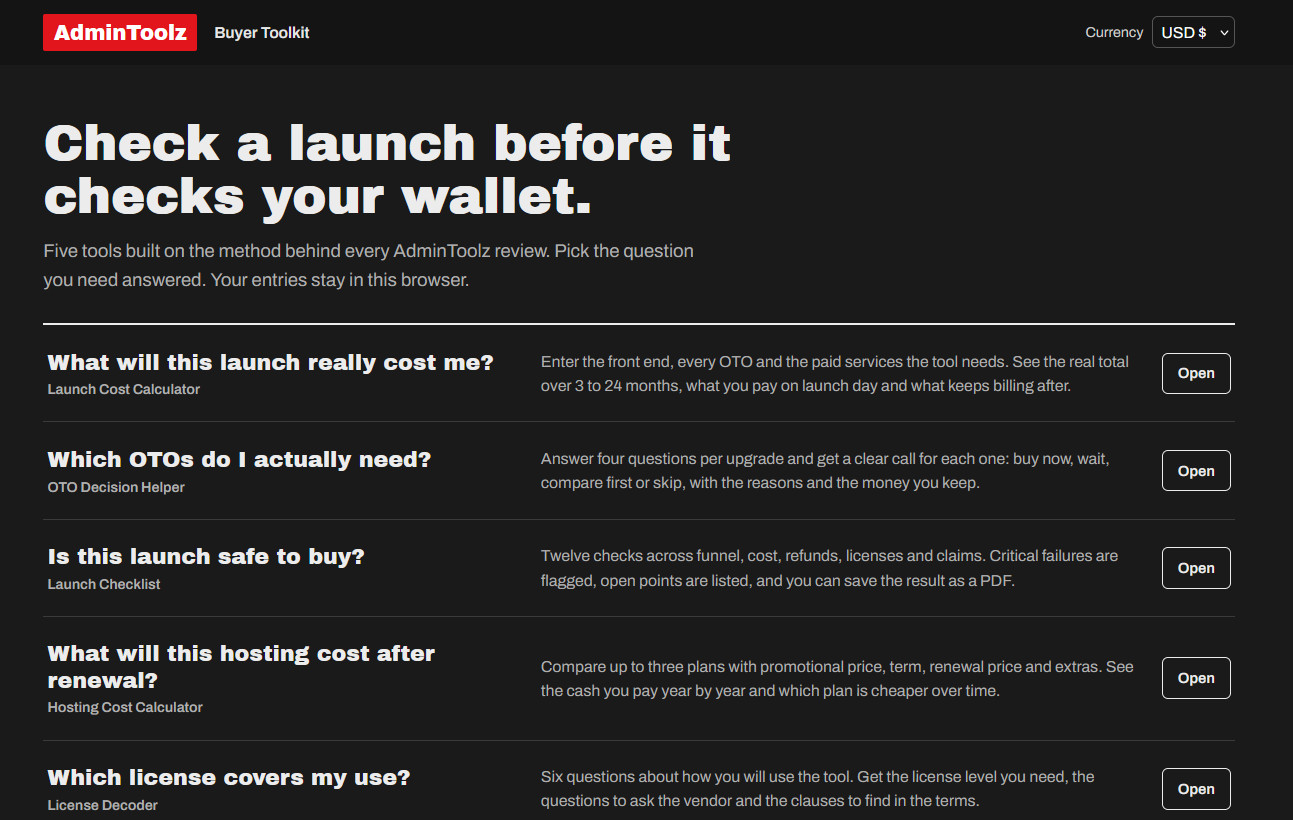Click 'What will this launch really cost me?' heading
The height and width of the screenshot is (820, 1293).
click(x=271, y=362)
